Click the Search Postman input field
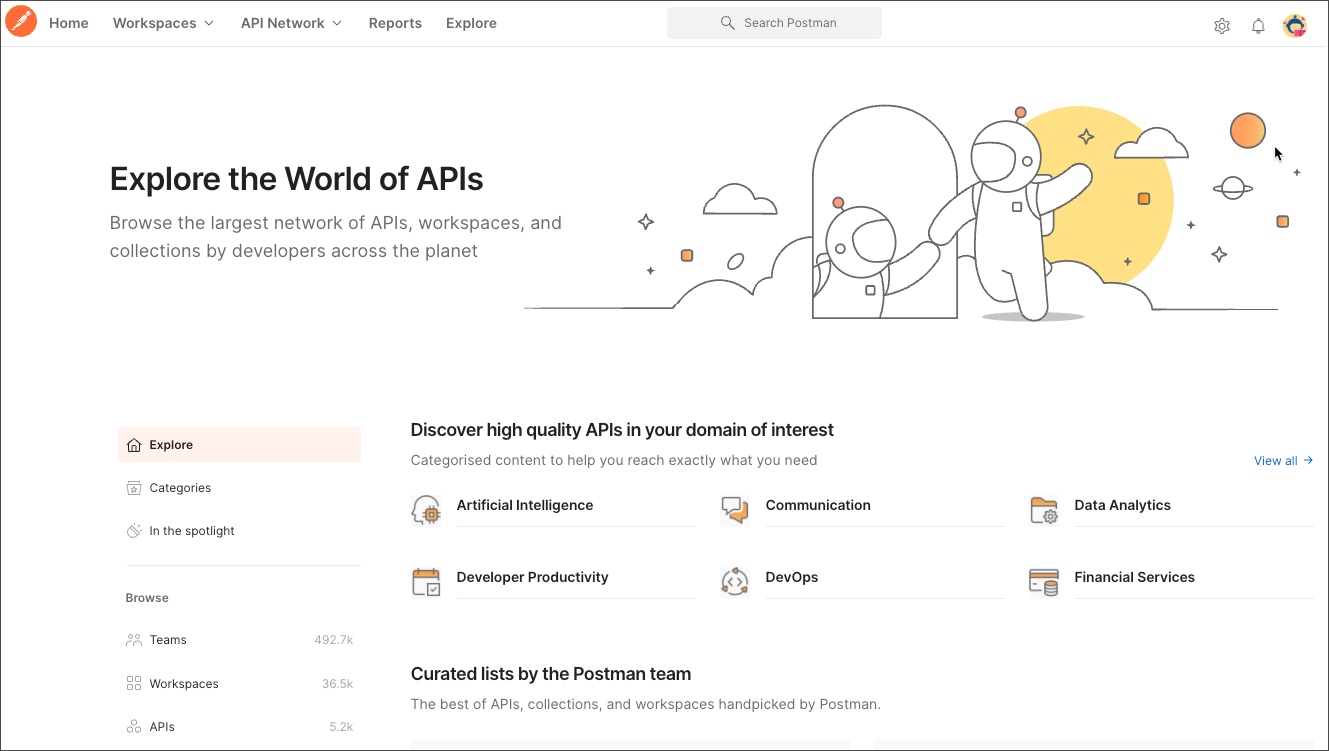Image resolution: width=1329 pixels, height=751 pixels. click(774, 23)
